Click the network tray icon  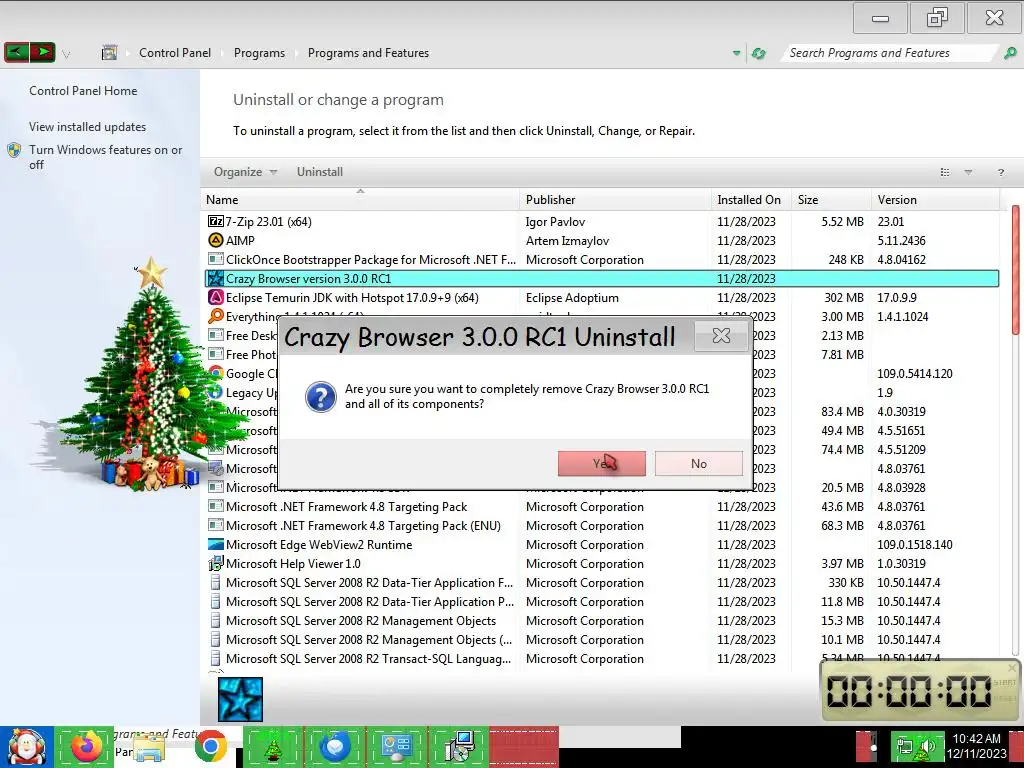pyautogui.click(x=905, y=748)
